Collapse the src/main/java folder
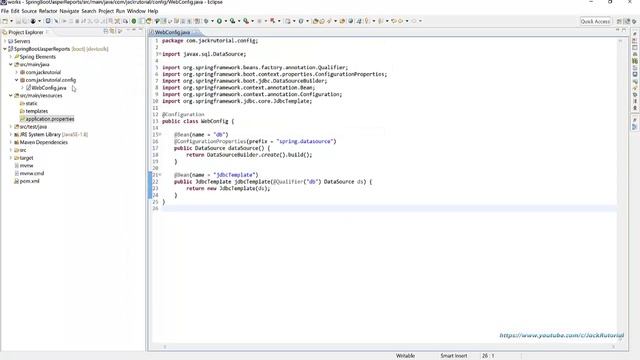The width and height of the screenshot is (640, 360). coord(11,64)
